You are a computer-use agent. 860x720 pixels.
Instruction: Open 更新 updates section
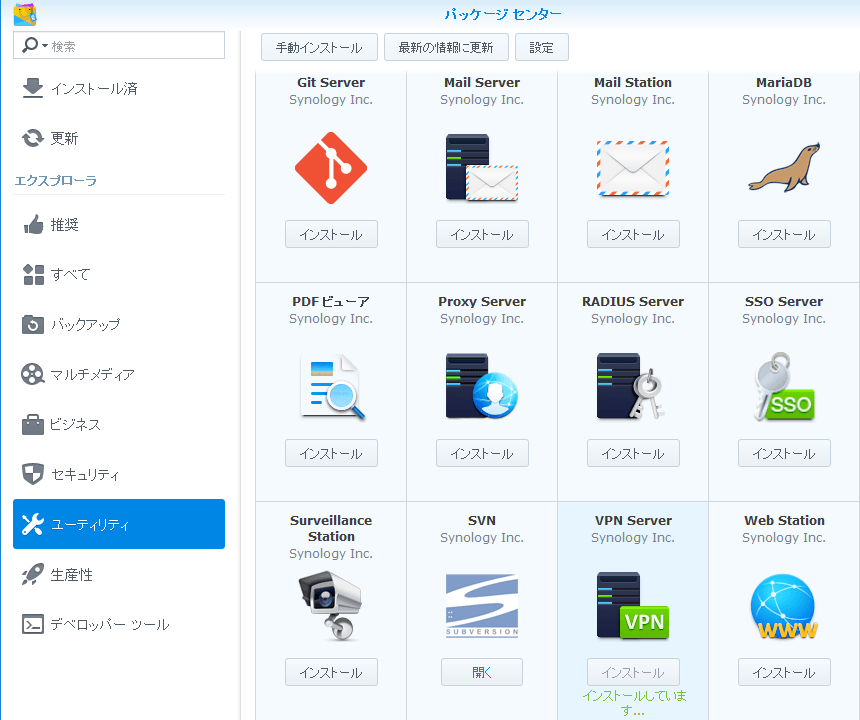pos(119,138)
